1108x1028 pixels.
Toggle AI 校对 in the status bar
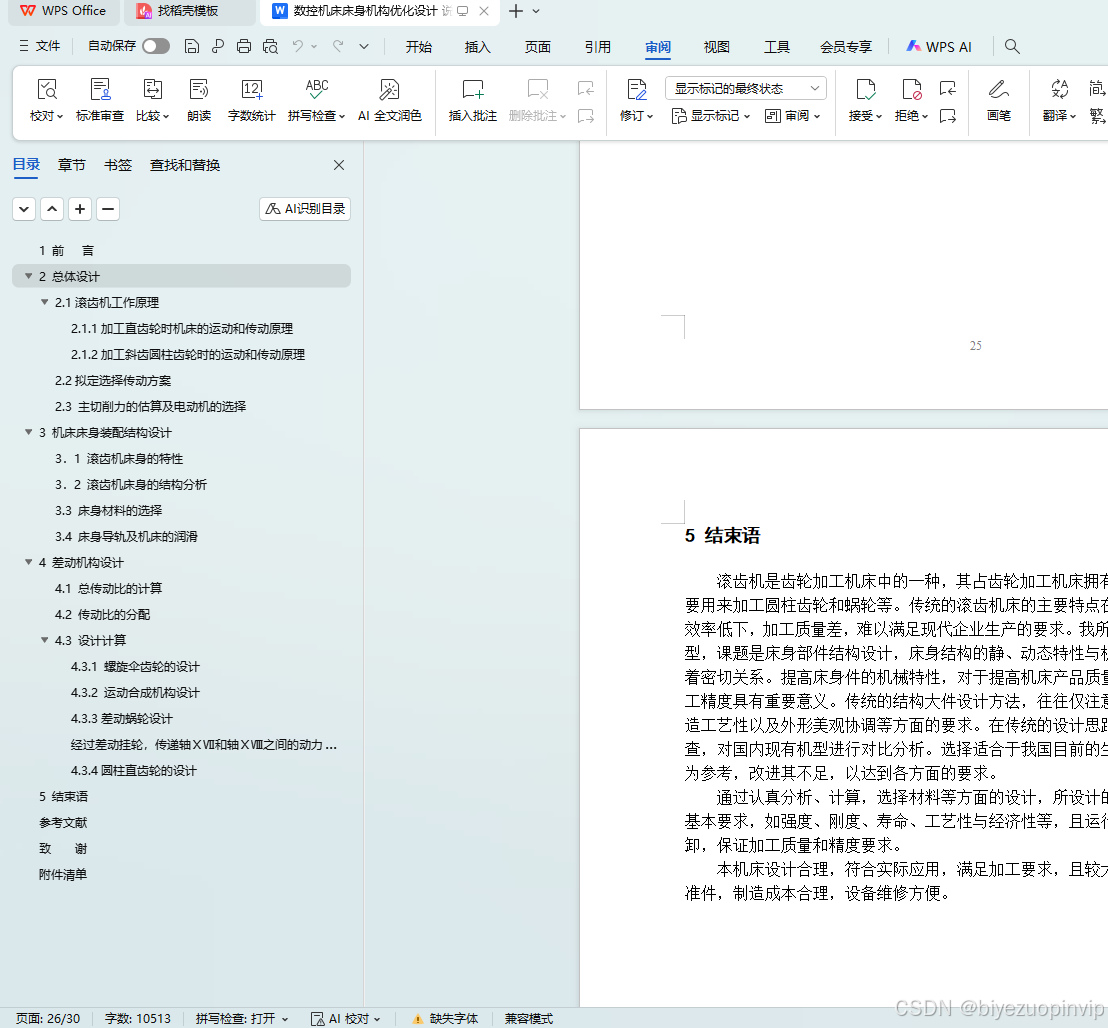coord(345,1018)
